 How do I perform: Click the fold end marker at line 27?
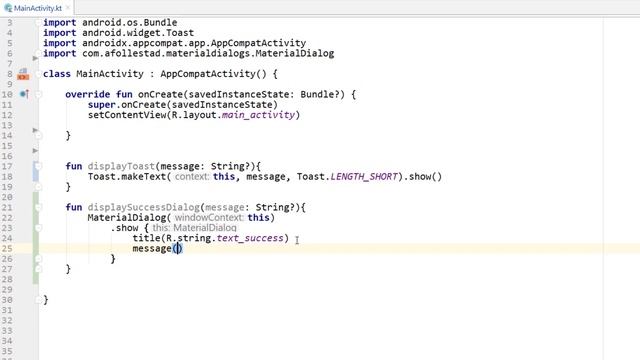tap(38, 269)
